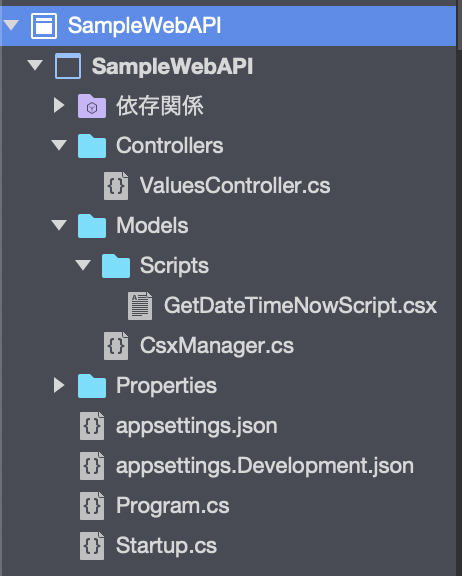Expand the 依存関係 dependencies node

coord(59,105)
